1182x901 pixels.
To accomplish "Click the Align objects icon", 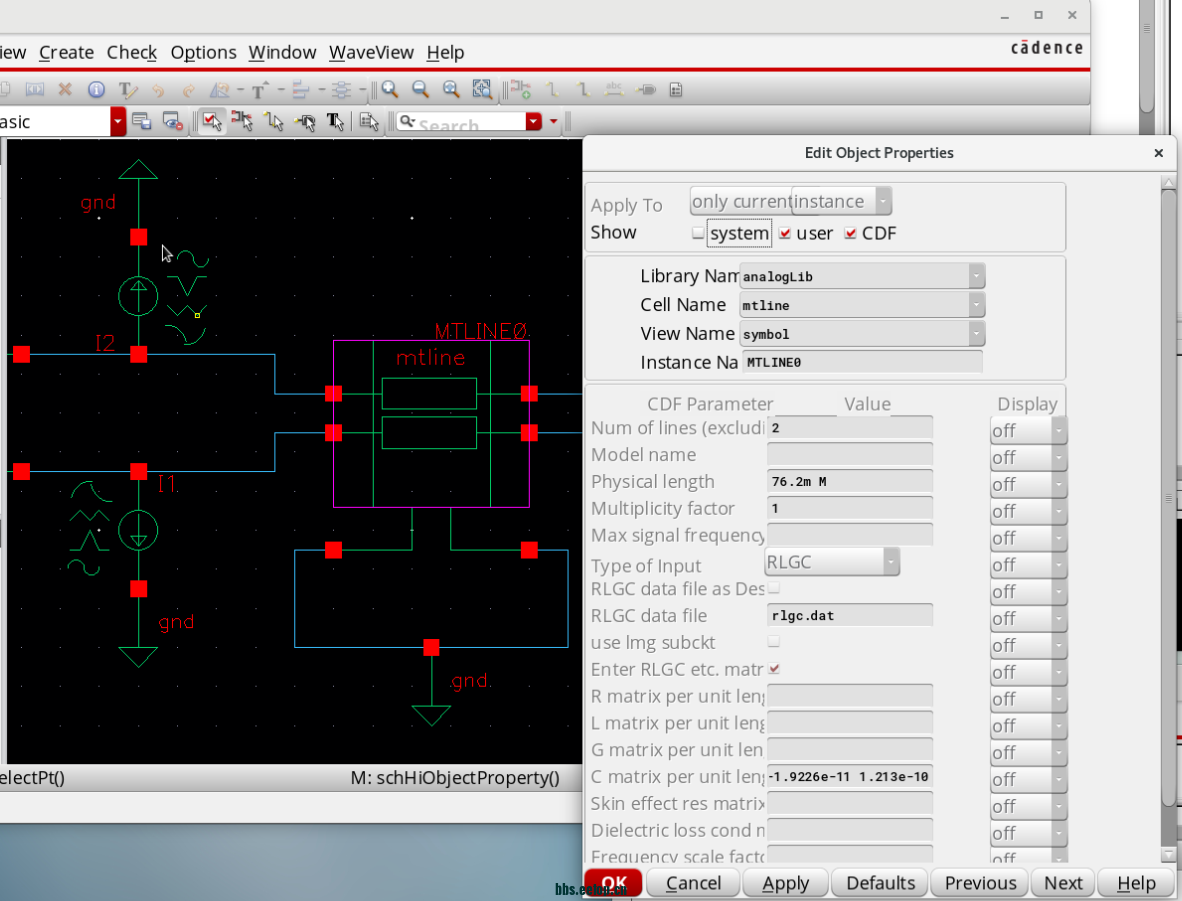I will [301, 90].
